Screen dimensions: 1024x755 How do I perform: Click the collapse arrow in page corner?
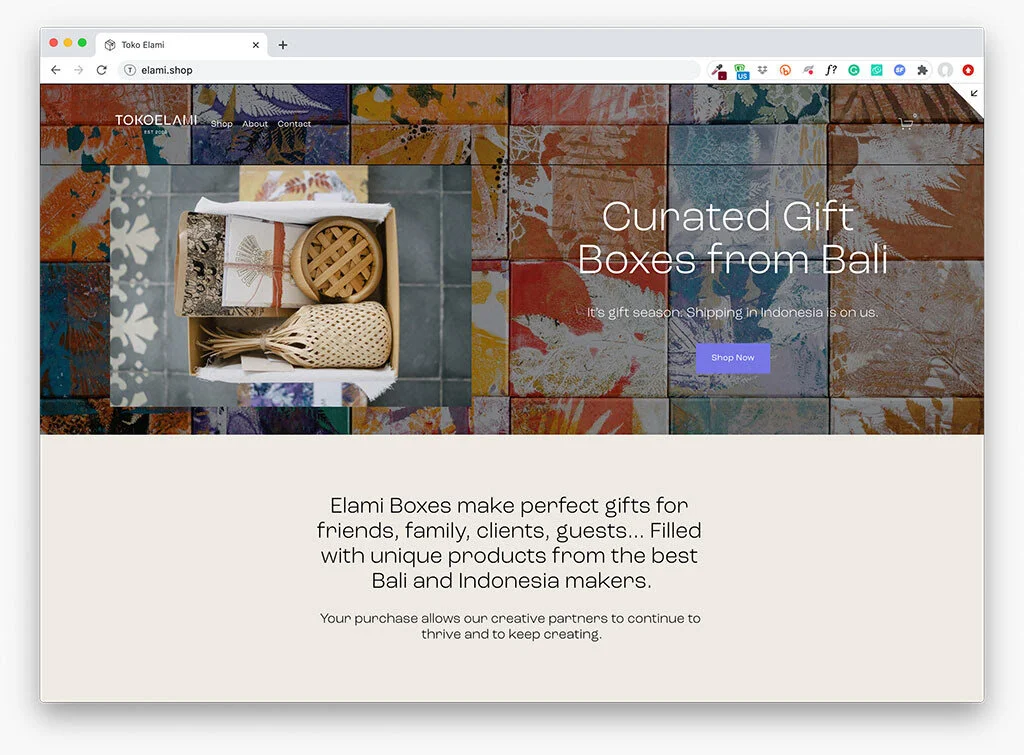pos(974,93)
